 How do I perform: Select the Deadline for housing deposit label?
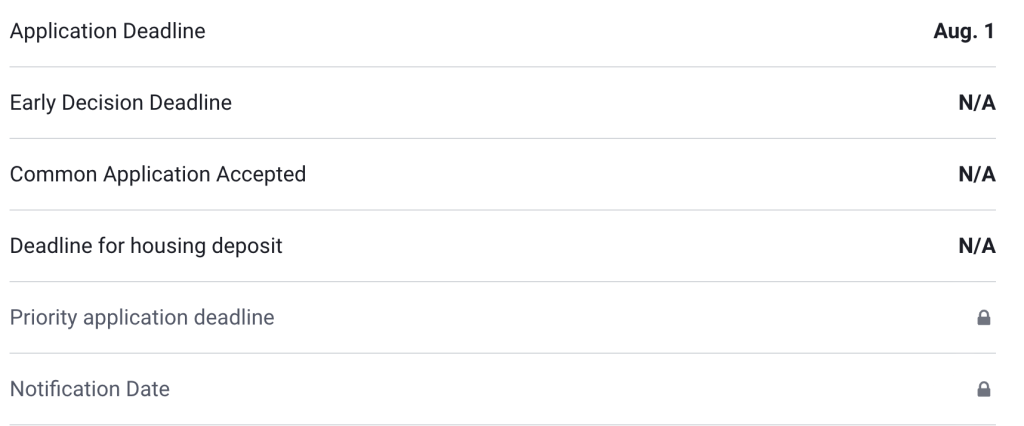pos(146,246)
